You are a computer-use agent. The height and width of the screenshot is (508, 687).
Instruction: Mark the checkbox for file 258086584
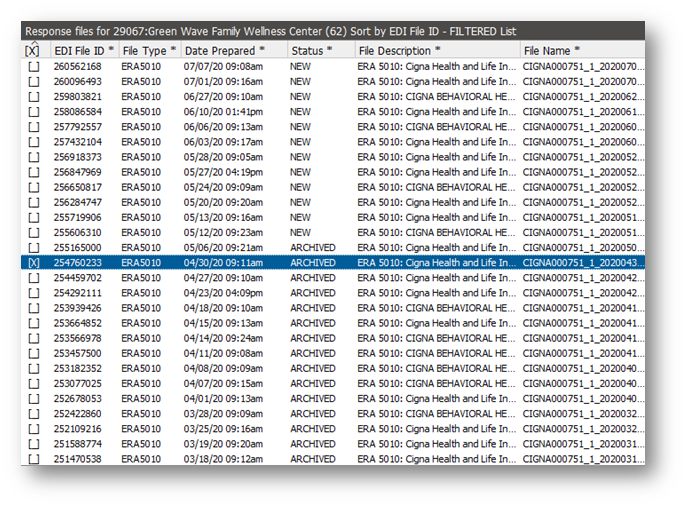point(34,111)
